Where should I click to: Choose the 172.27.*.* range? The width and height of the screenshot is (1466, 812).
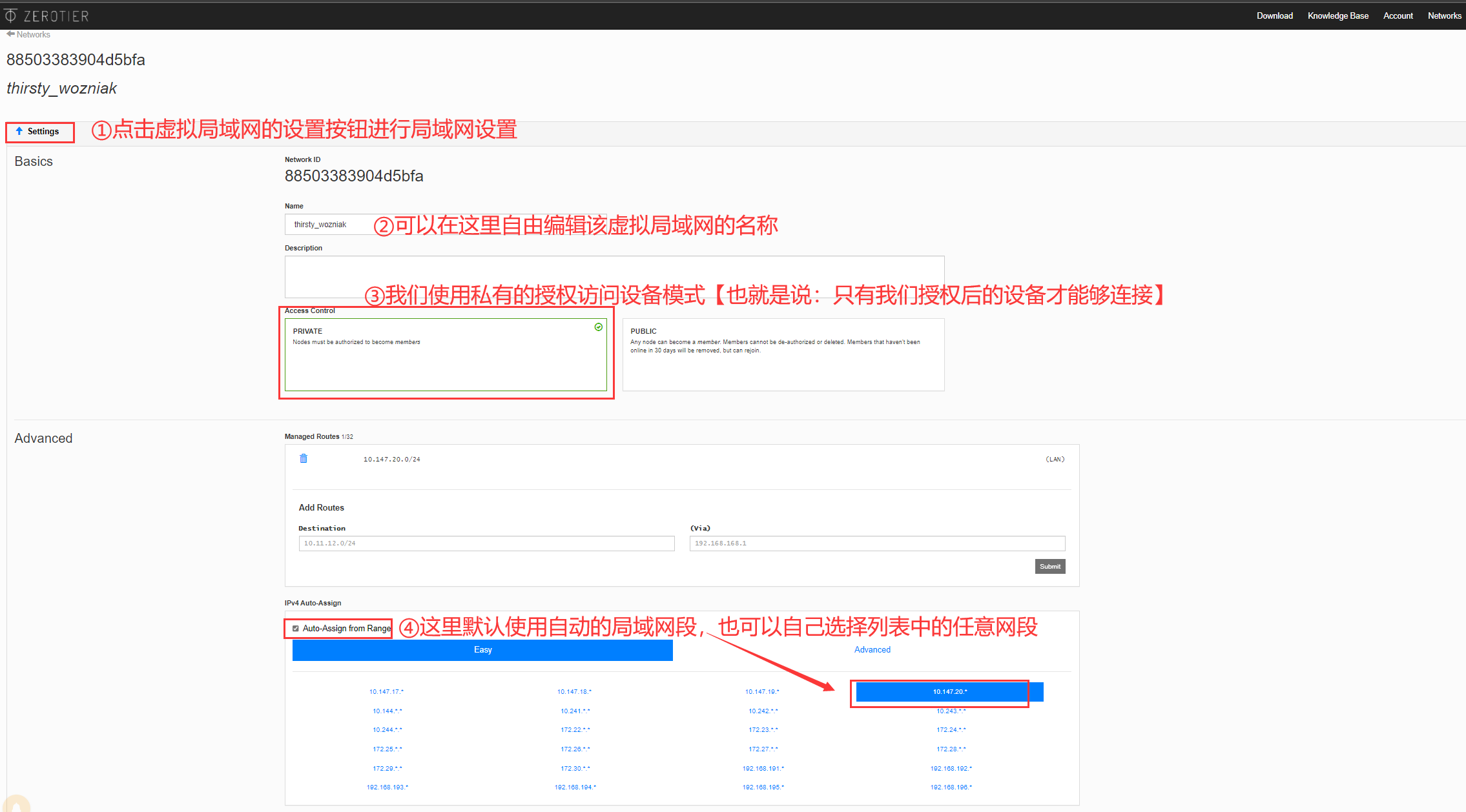763,749
